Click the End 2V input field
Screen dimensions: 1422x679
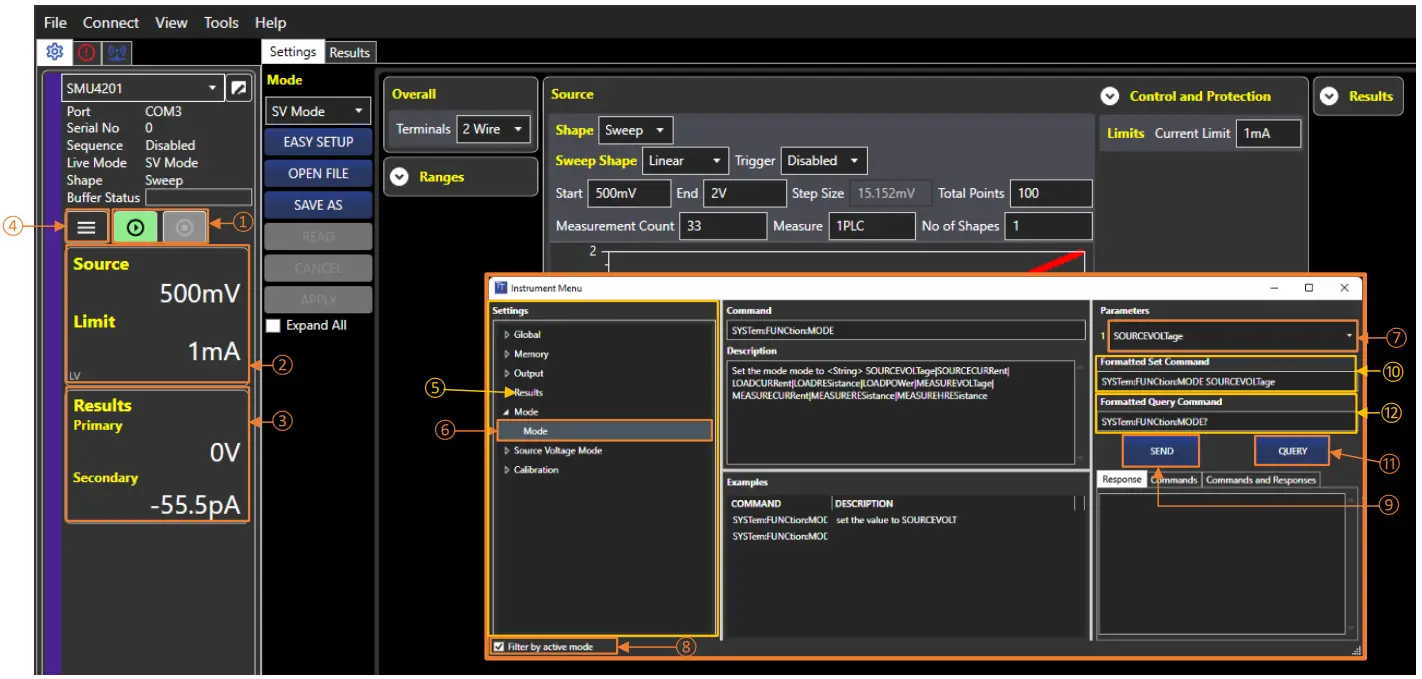tap(745, 193)
